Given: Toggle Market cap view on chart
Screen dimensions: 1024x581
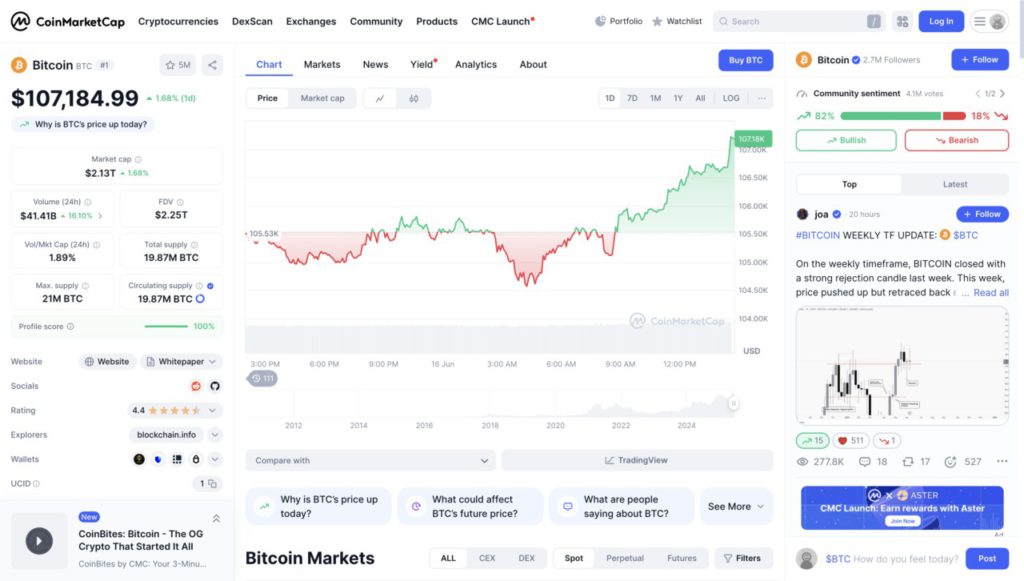Looking at the screenshot, I should click(323, 98).
